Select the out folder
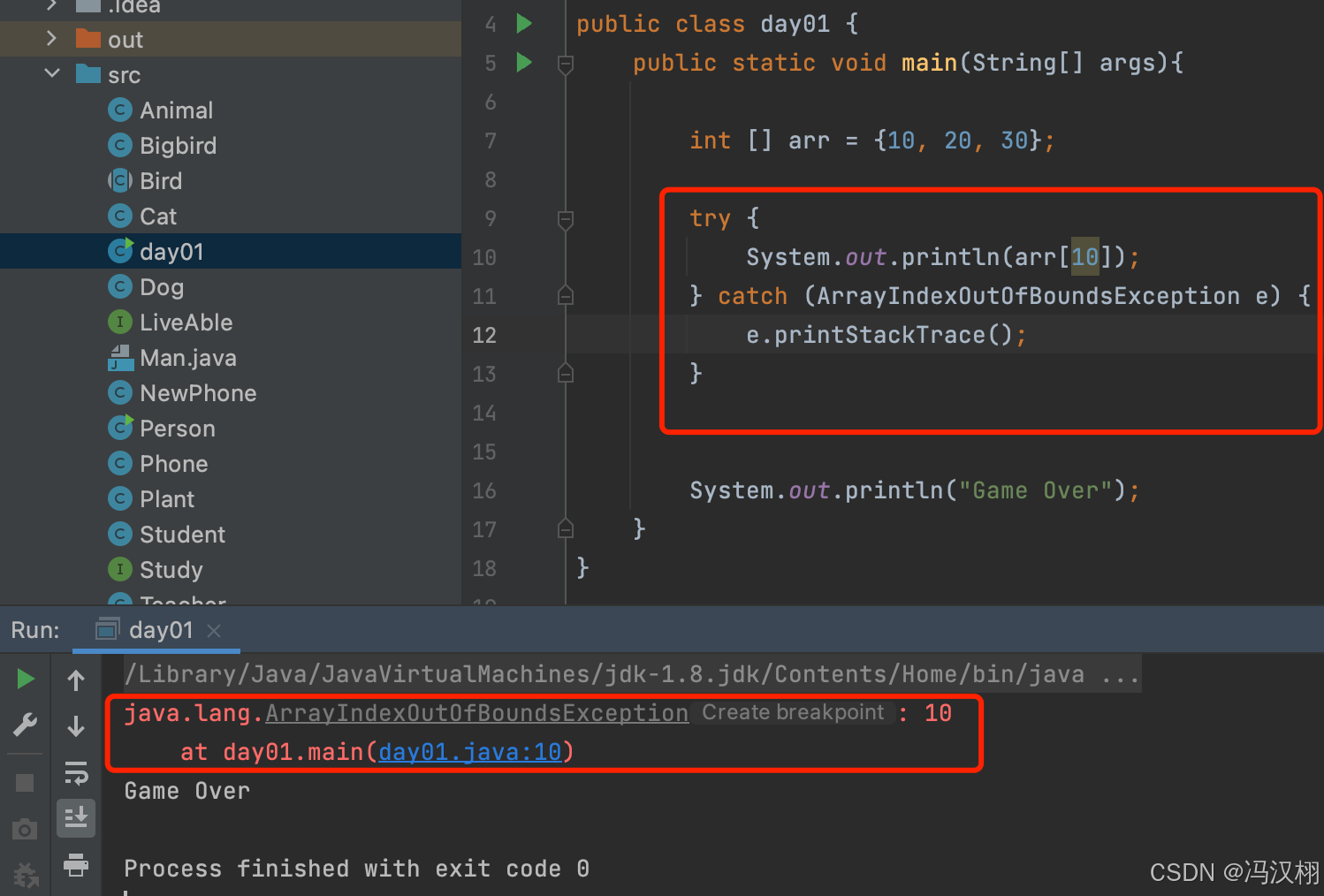 tap(125, 40)
